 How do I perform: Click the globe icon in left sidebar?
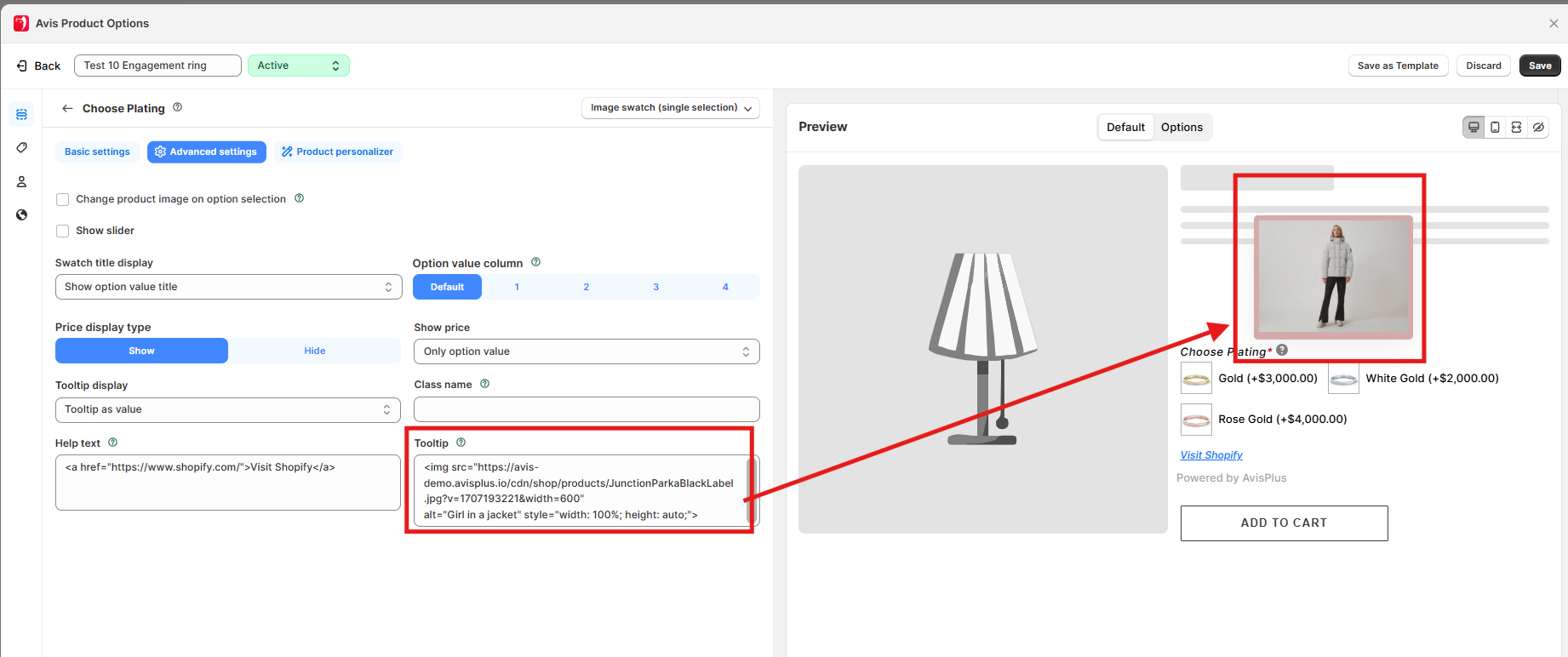click(22, 214)
